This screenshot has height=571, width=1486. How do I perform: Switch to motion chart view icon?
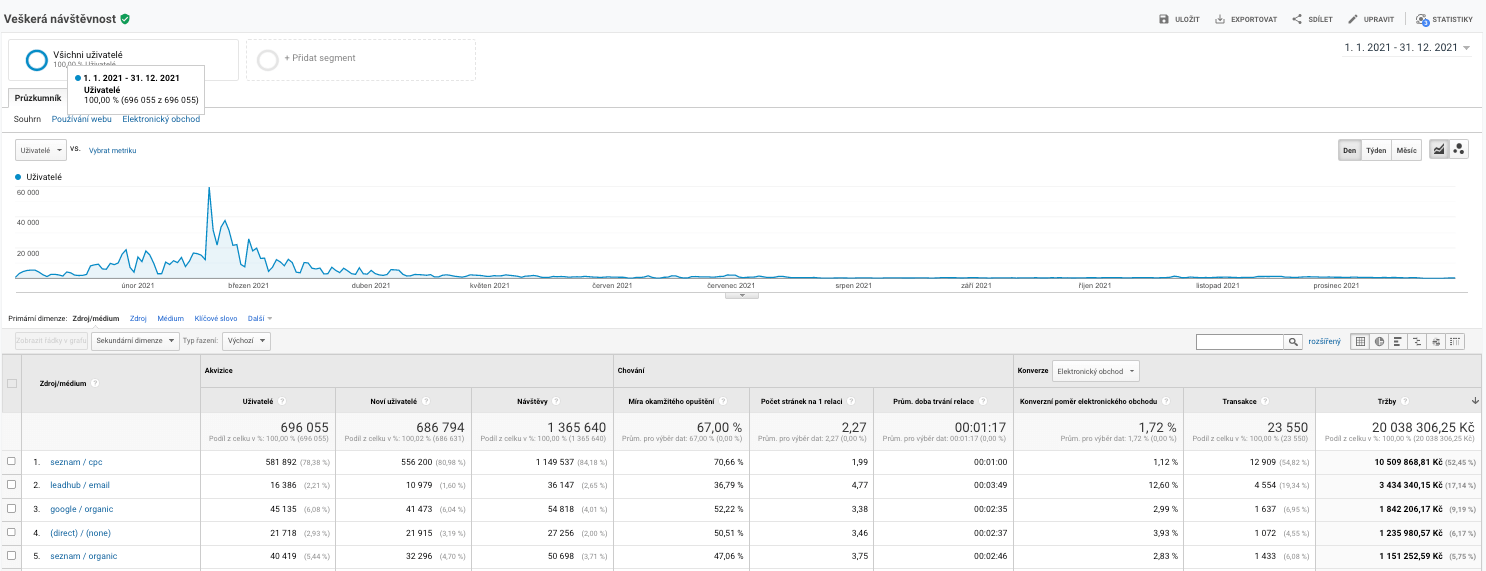pos(1459,150)
